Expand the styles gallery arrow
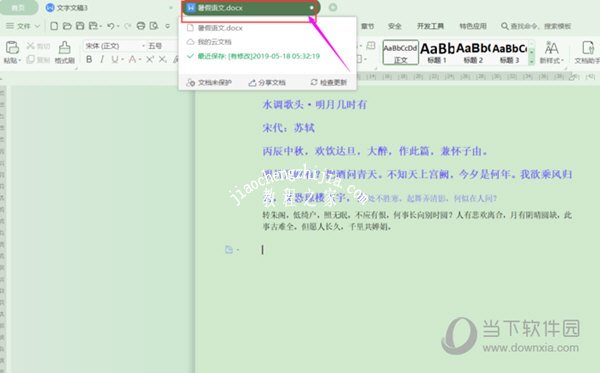The height and width of the screenshot is (373, 600). [x=532, y=61]
